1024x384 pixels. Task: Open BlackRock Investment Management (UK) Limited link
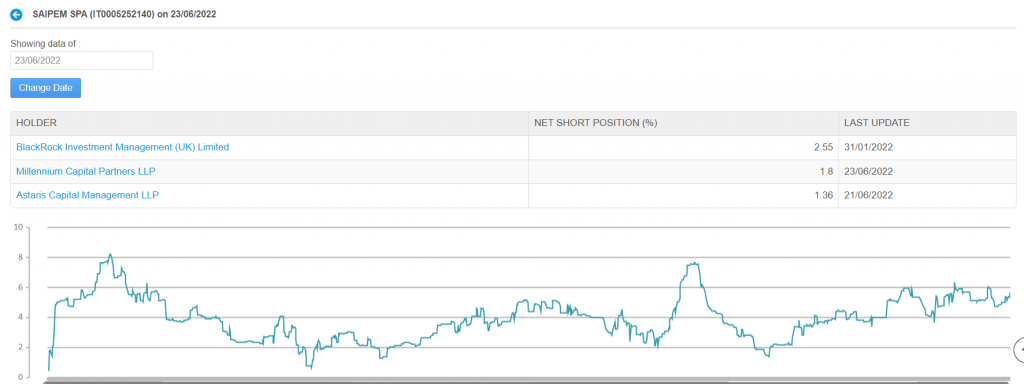[123, 148]
